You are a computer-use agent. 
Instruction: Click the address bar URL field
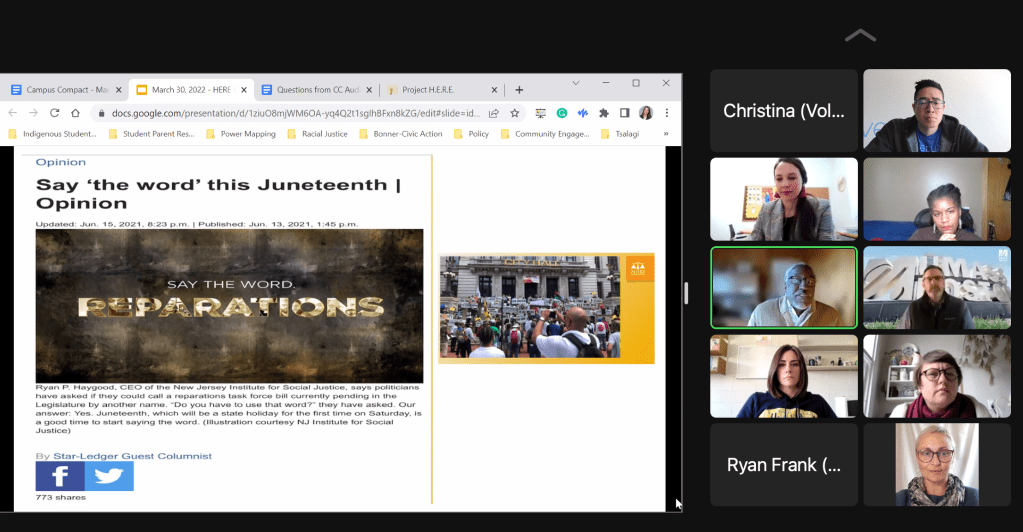tap(290, 113)
